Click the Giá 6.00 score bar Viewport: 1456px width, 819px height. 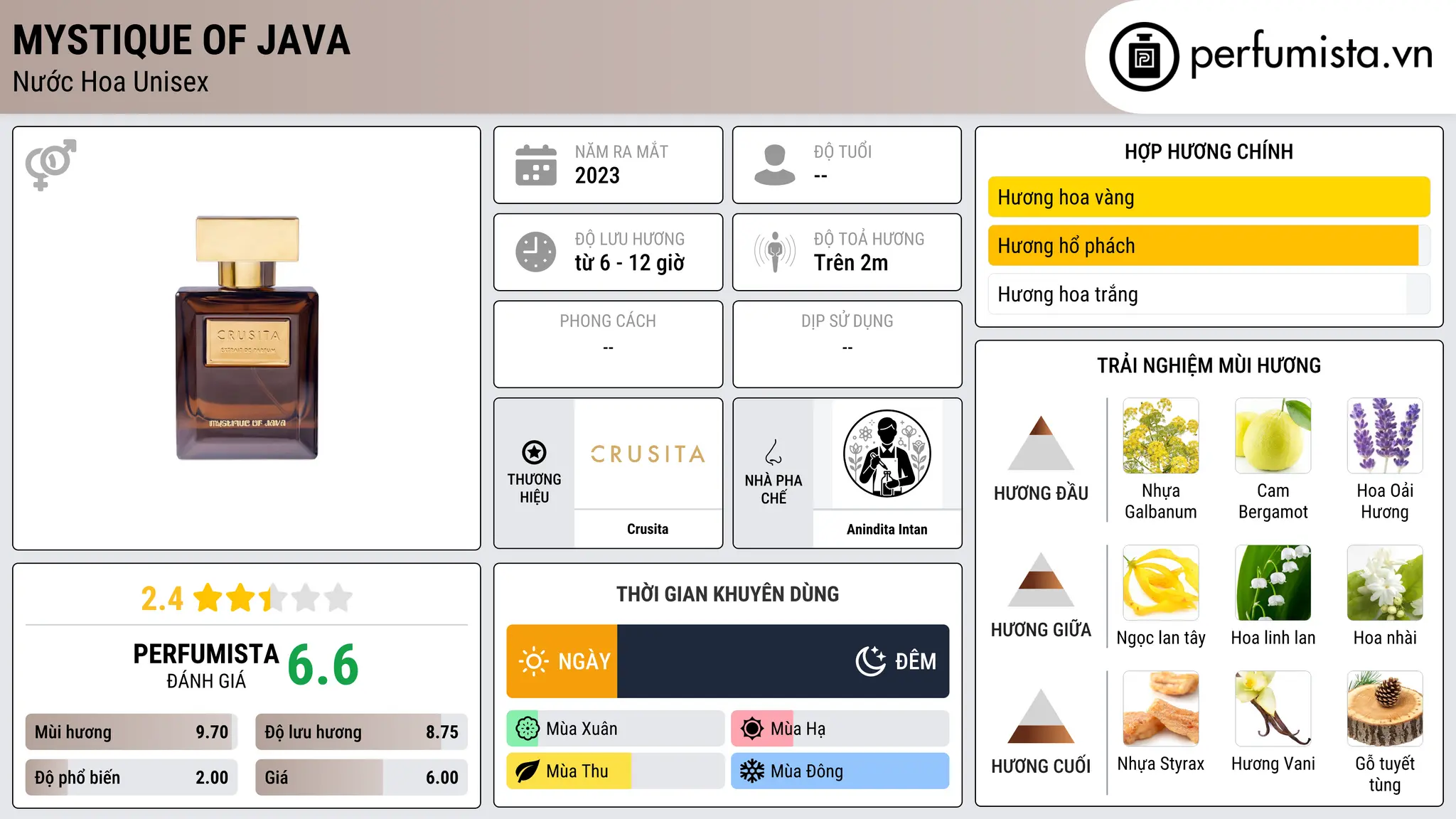click(361, 777)
